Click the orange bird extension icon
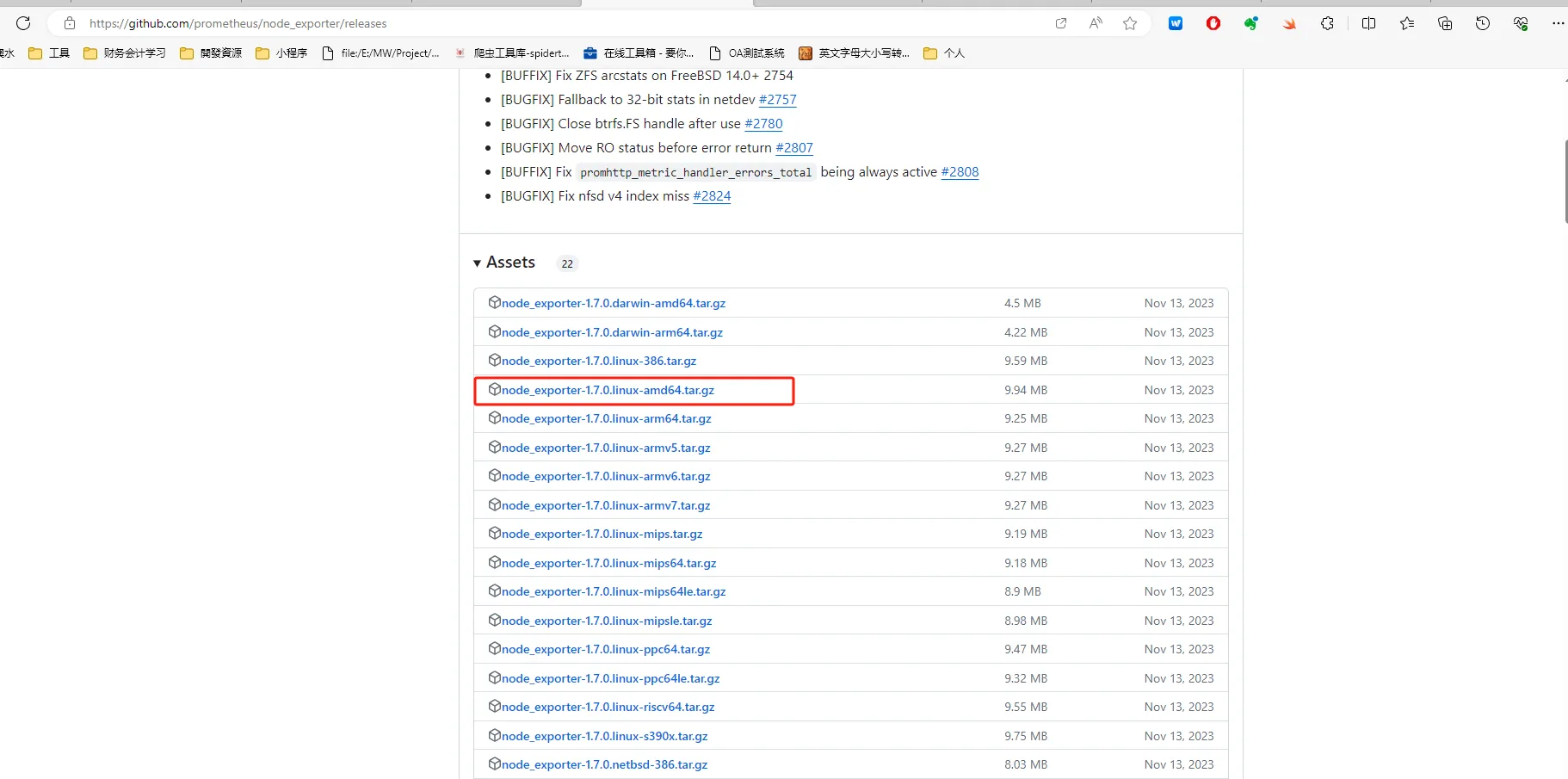 (x=1289, y=23)
